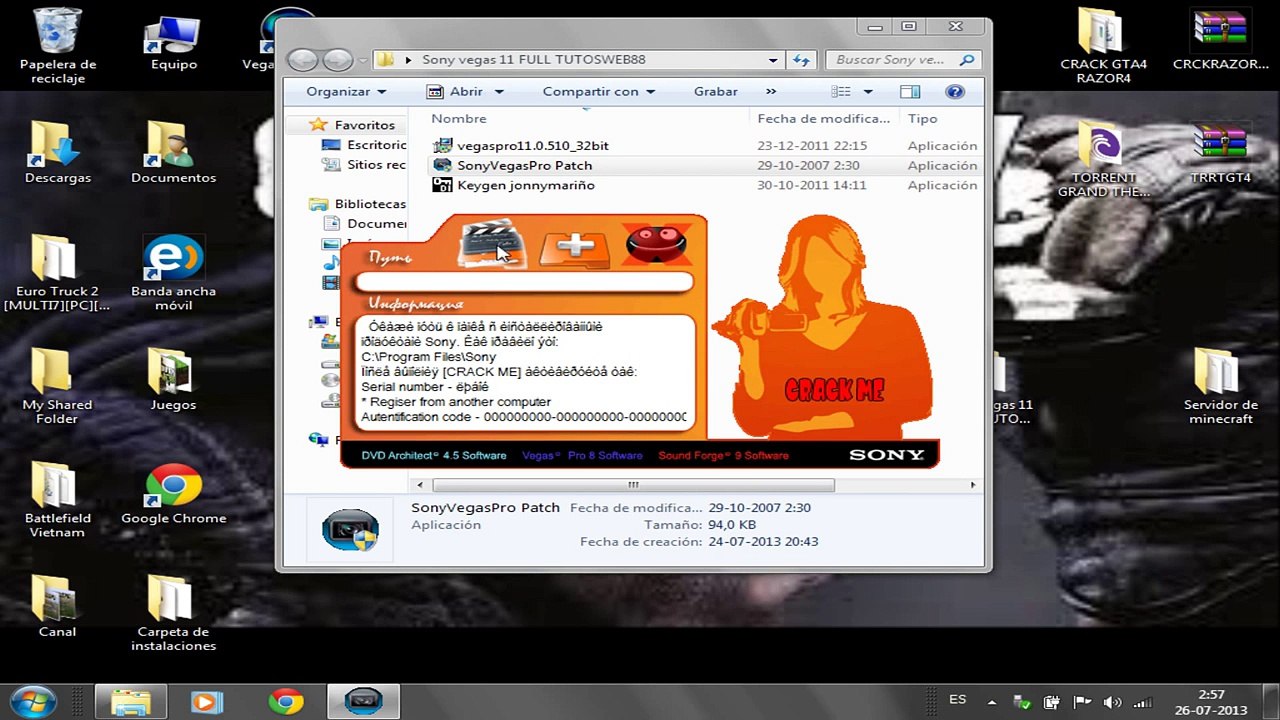1280x720 pixels.
Task: Open the network signal icon in the tray
Action: [x=1143, y=703]
